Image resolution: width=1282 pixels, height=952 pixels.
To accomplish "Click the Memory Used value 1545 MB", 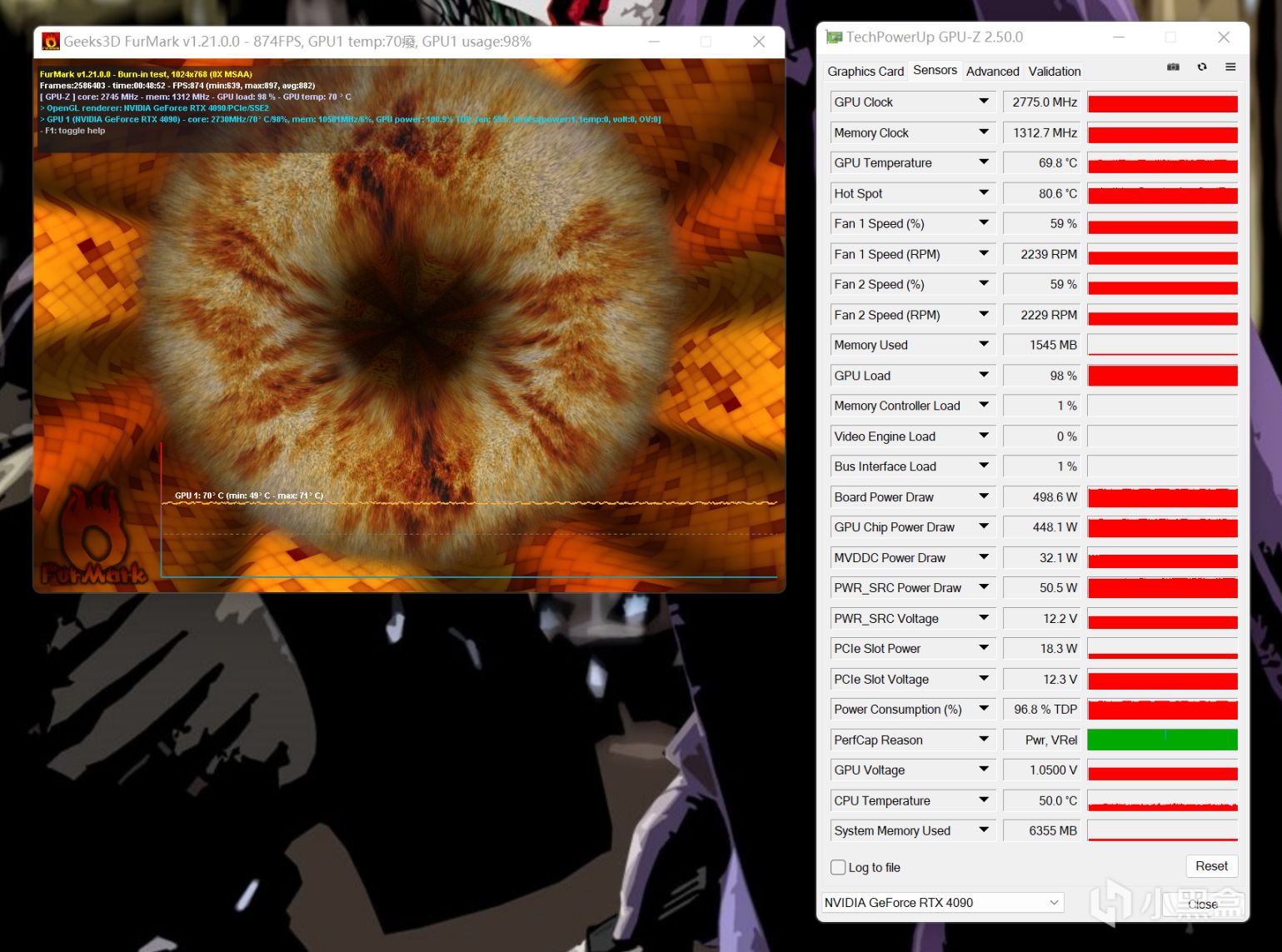I will (x=1042, y=345).
